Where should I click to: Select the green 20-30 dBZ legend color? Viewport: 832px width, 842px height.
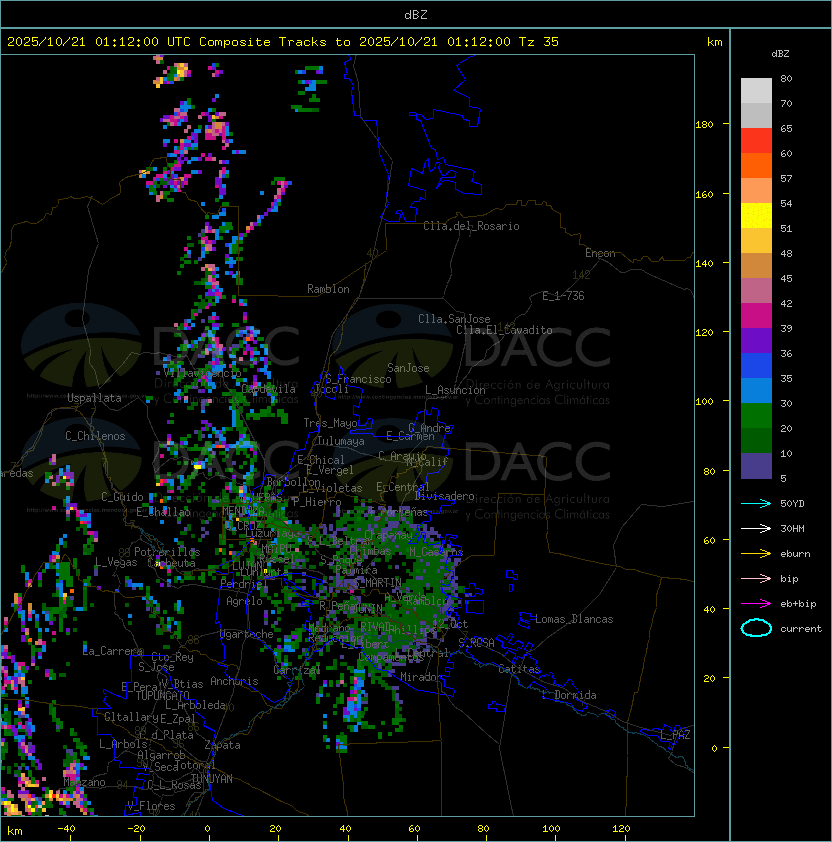[756, 416]
